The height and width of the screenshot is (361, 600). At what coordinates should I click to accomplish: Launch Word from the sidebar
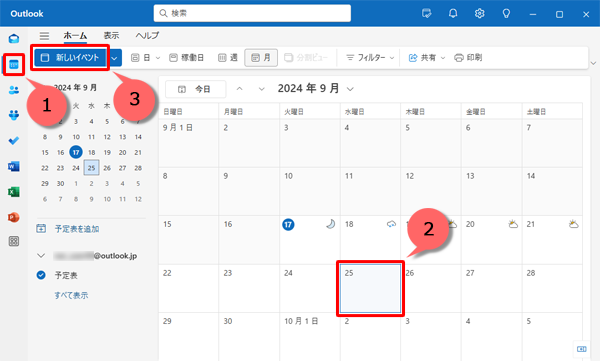(x=14, y=166)
